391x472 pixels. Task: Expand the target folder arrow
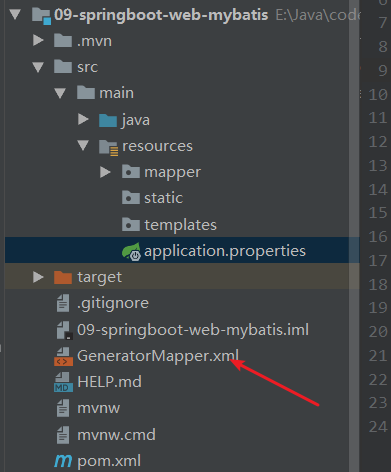coord(38,277)
